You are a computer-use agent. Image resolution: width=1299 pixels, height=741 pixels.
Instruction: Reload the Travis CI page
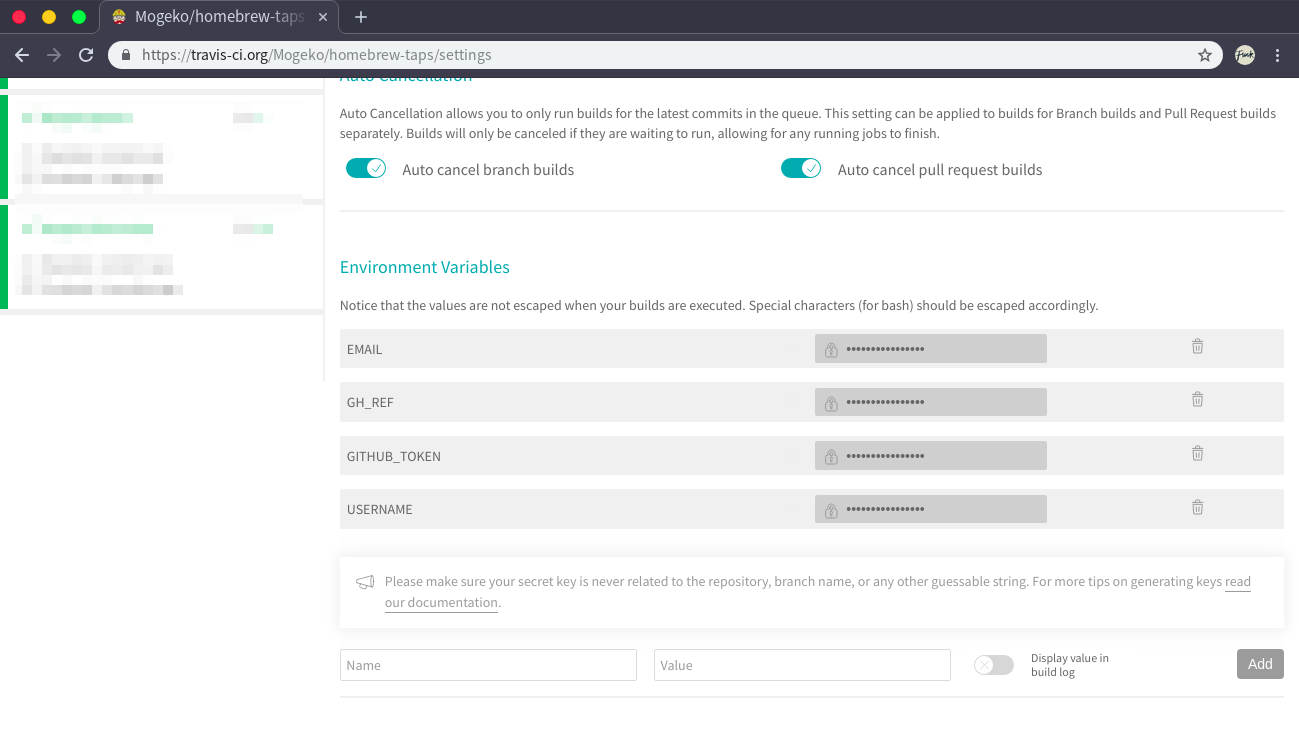(x=86, y=55)
